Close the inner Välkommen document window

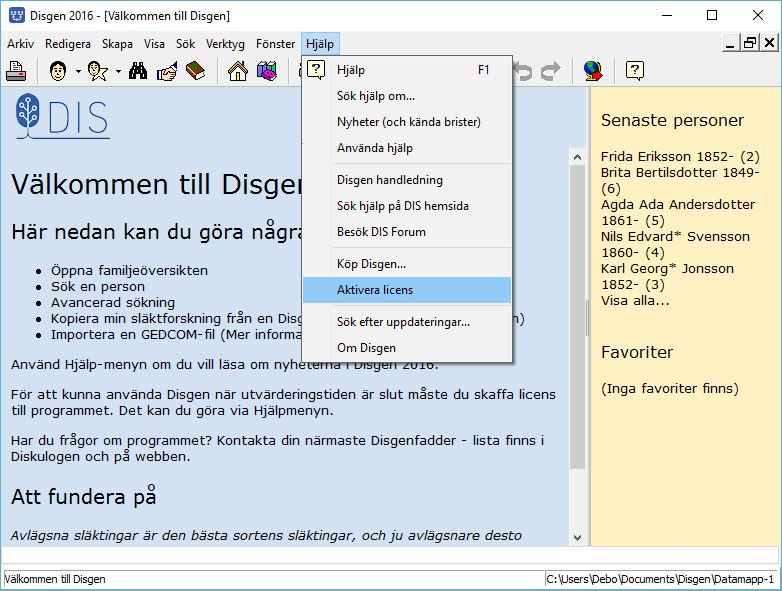770,43
